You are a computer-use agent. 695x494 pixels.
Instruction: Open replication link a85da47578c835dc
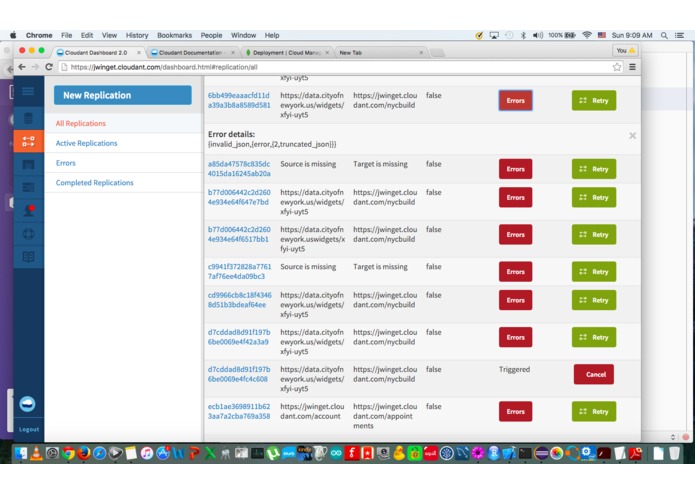coord(239,169)
